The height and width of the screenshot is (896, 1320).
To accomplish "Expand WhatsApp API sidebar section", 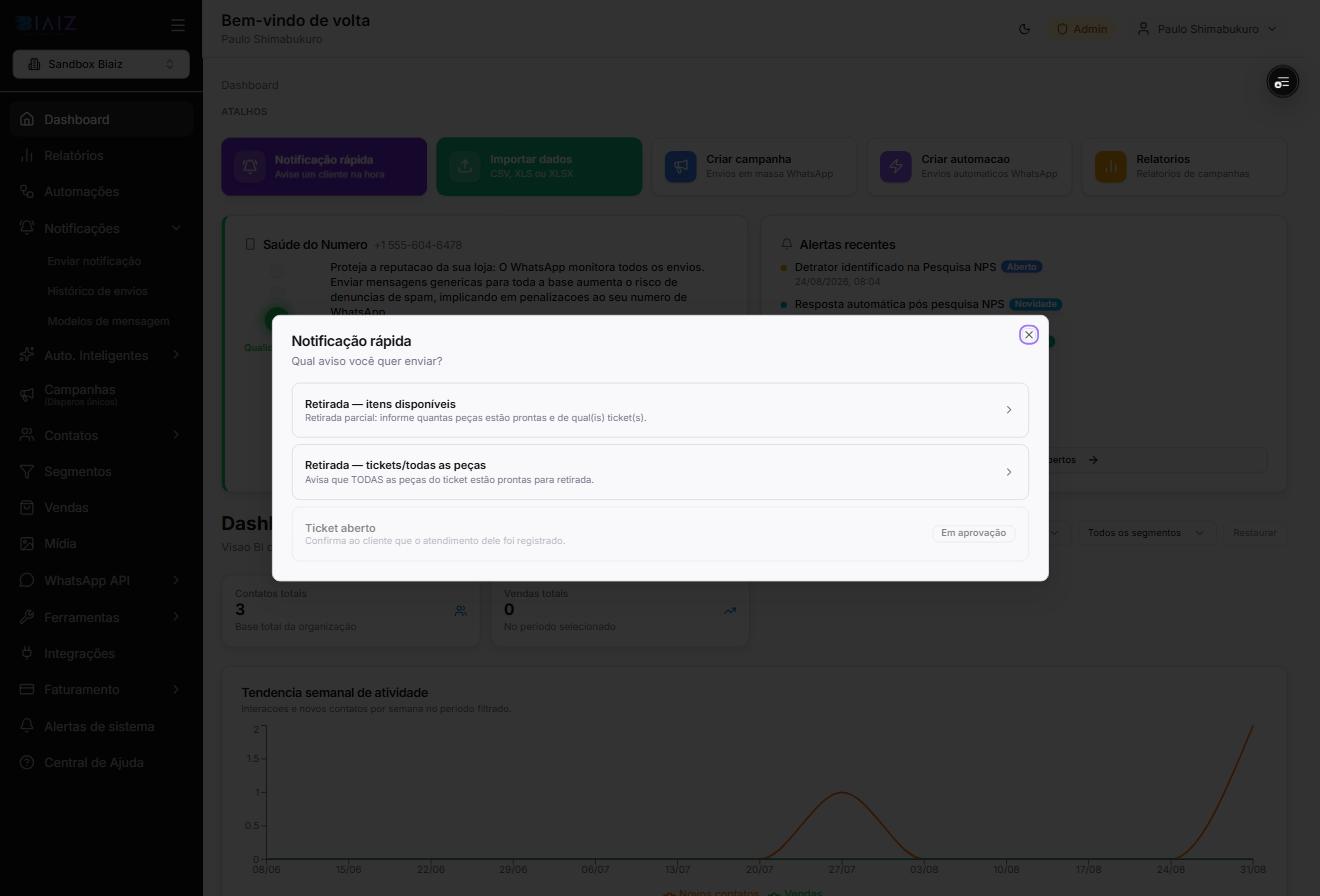I will [x=101, y=580].
